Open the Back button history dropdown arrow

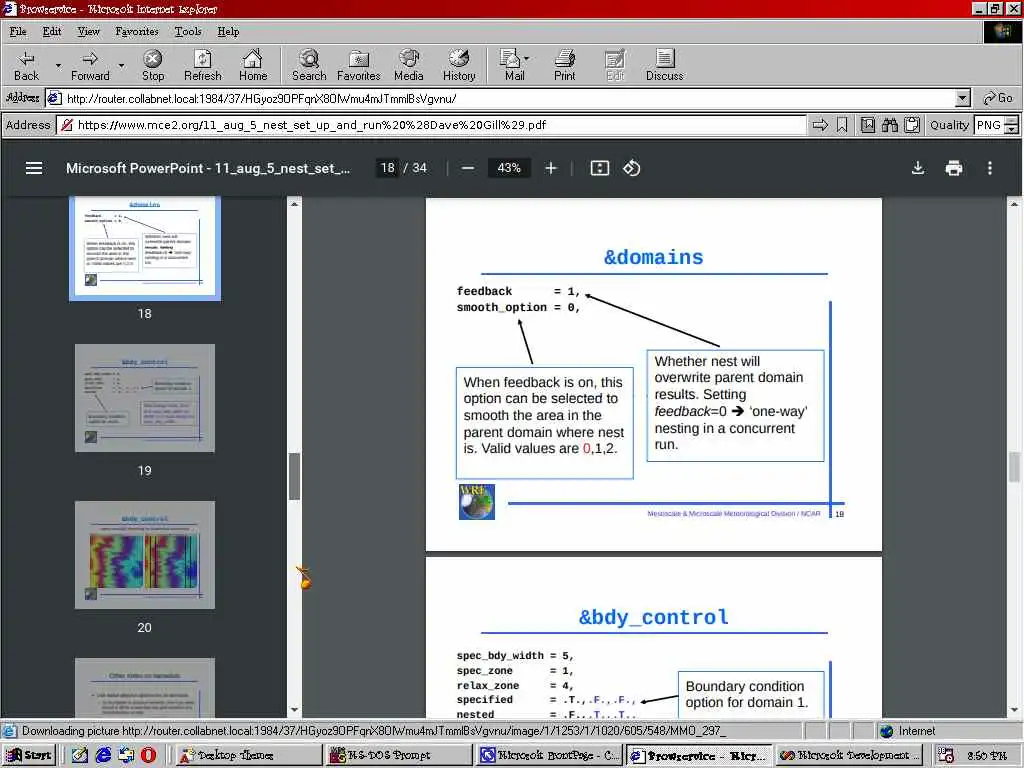click(57, 65)
